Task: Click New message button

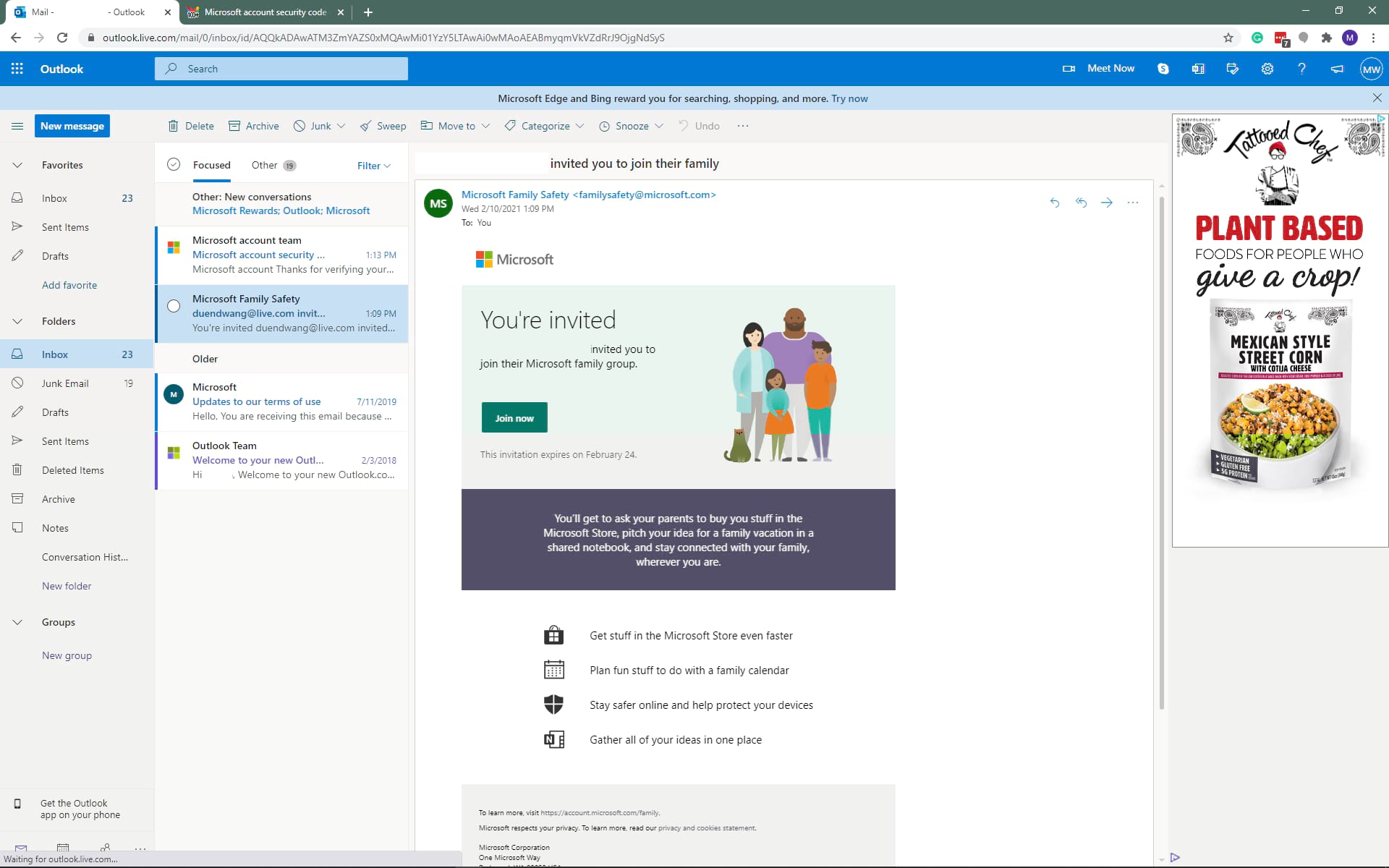Action: coord(72,126)
